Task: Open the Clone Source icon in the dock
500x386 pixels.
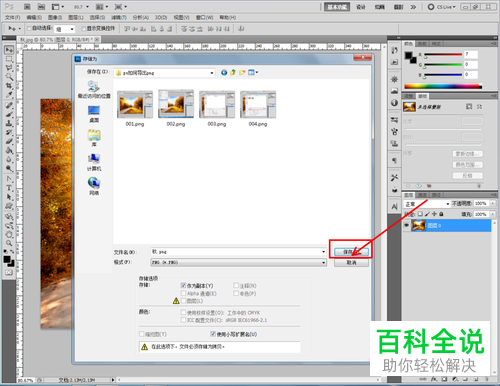Action: pyautogui.click(x=394, y=144)
